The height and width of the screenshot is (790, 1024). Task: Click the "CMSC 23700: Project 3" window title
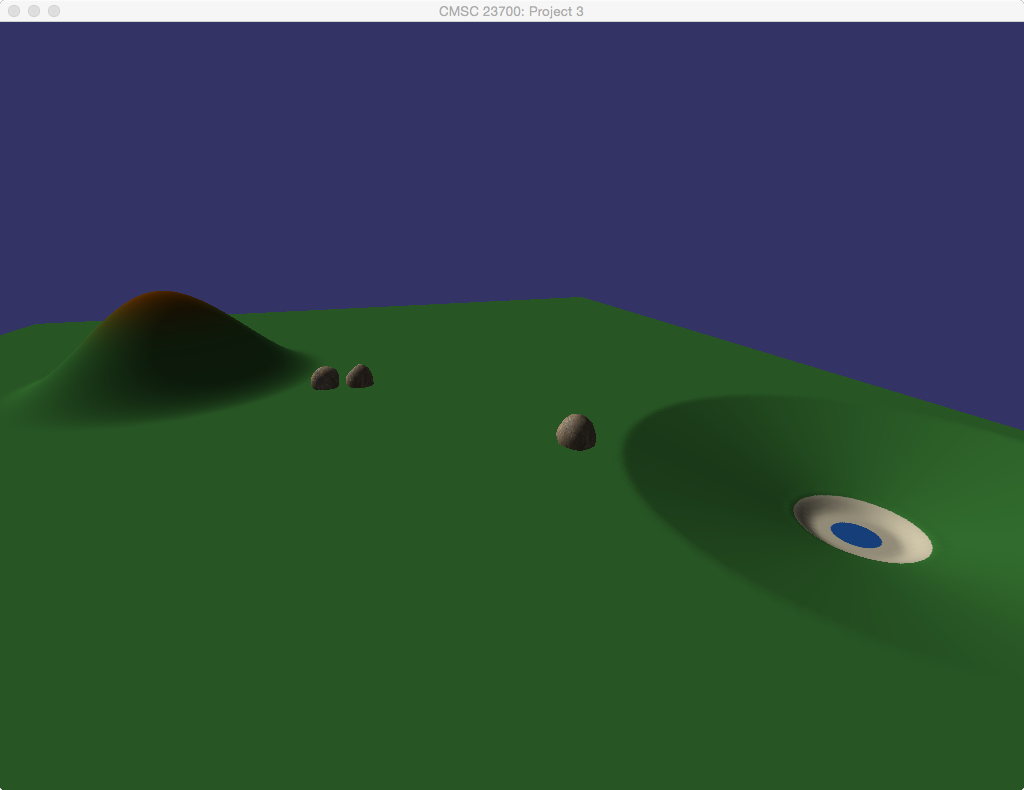click(511, 11)
